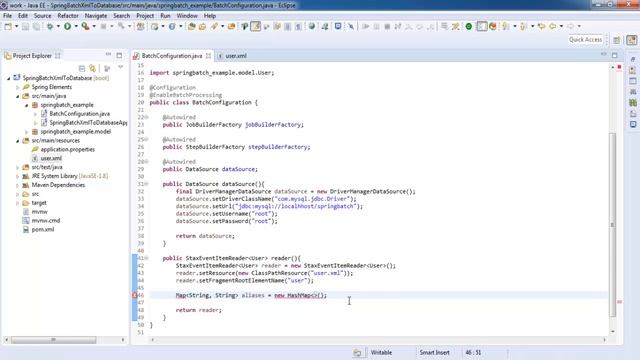Click the green Run button icon
The image size is (640, 360).
click(67, 27)
